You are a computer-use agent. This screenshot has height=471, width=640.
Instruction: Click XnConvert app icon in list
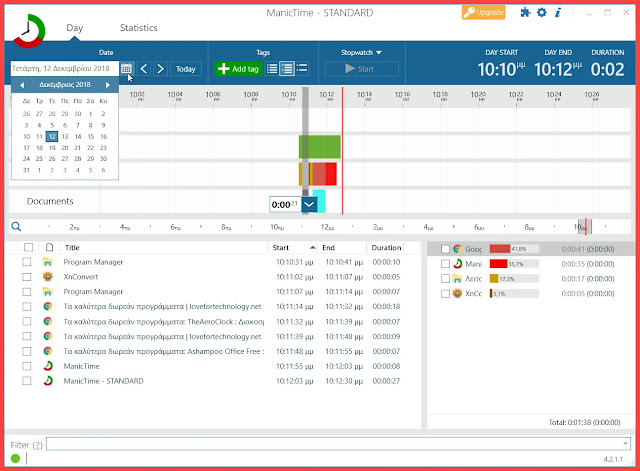pyautogui.click(x=48, y=277)
